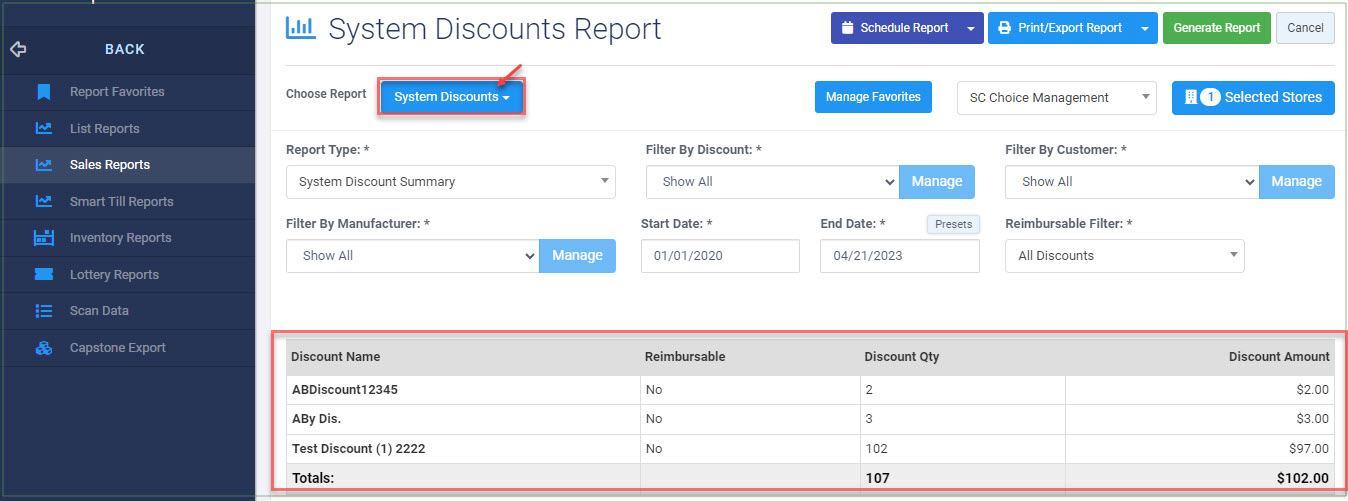Click the Manage Favorites button
The width and height of the screenshot is (1348, 501).
pyautogui.click(x=873, y=97)
